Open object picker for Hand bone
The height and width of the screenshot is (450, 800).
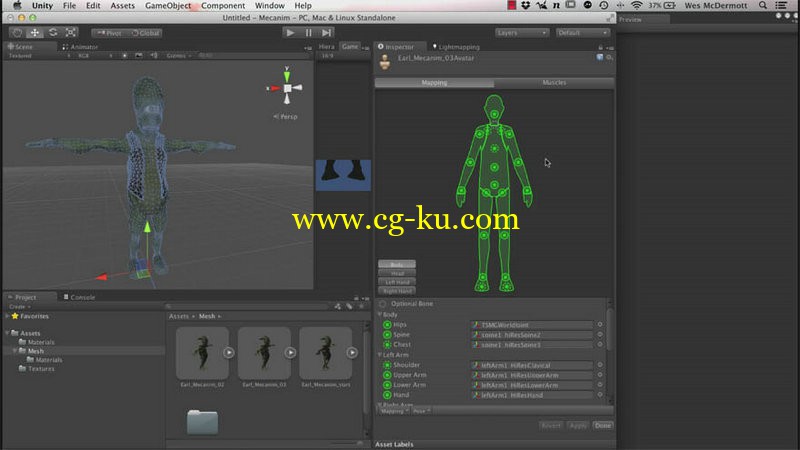click(x=600, y=394)
